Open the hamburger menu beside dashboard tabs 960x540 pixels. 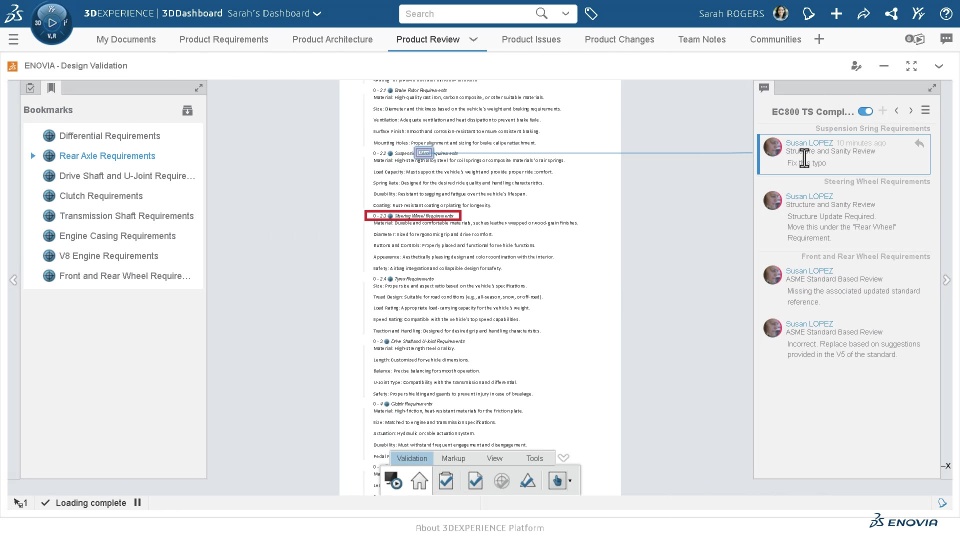pyautogui.click(x=13, y=40)
